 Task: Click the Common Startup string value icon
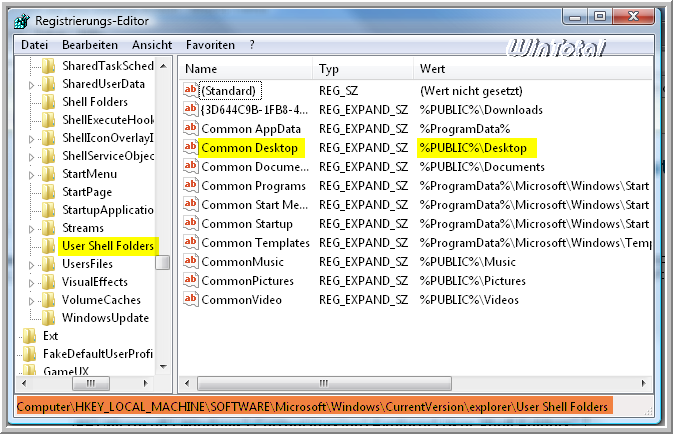tap(191, 223)
